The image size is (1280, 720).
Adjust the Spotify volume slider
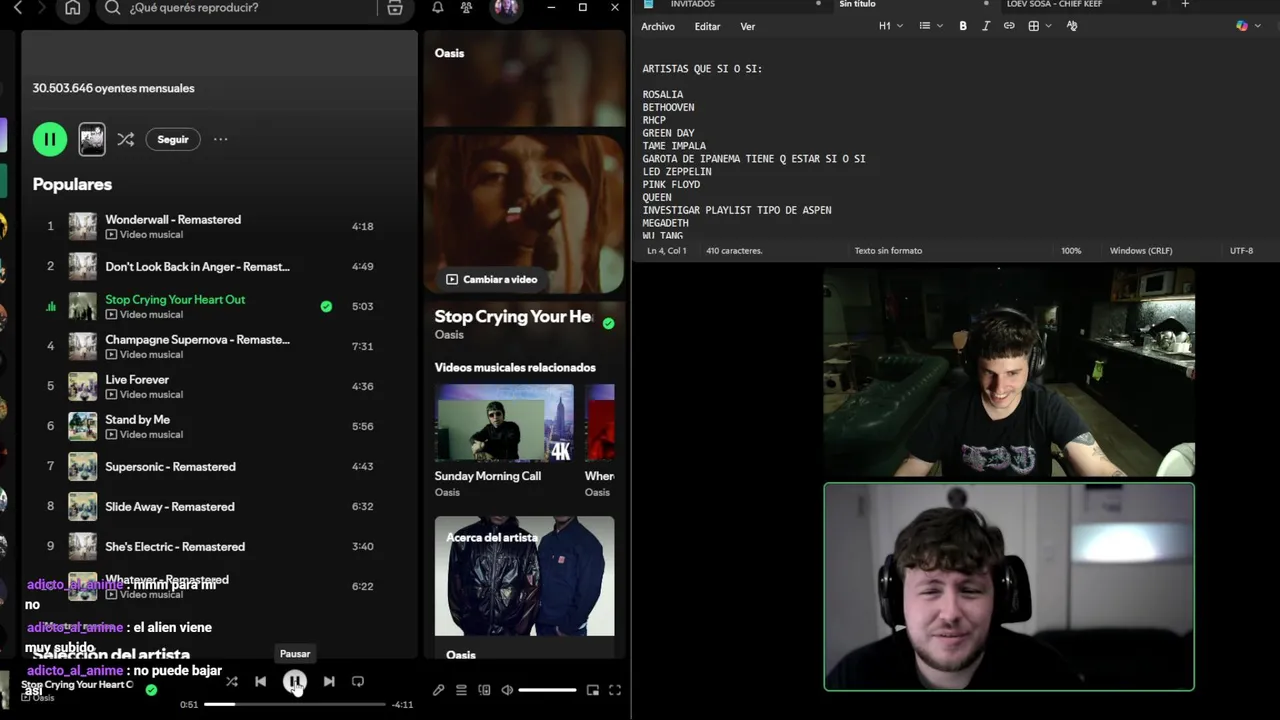(x=547, y=690)
